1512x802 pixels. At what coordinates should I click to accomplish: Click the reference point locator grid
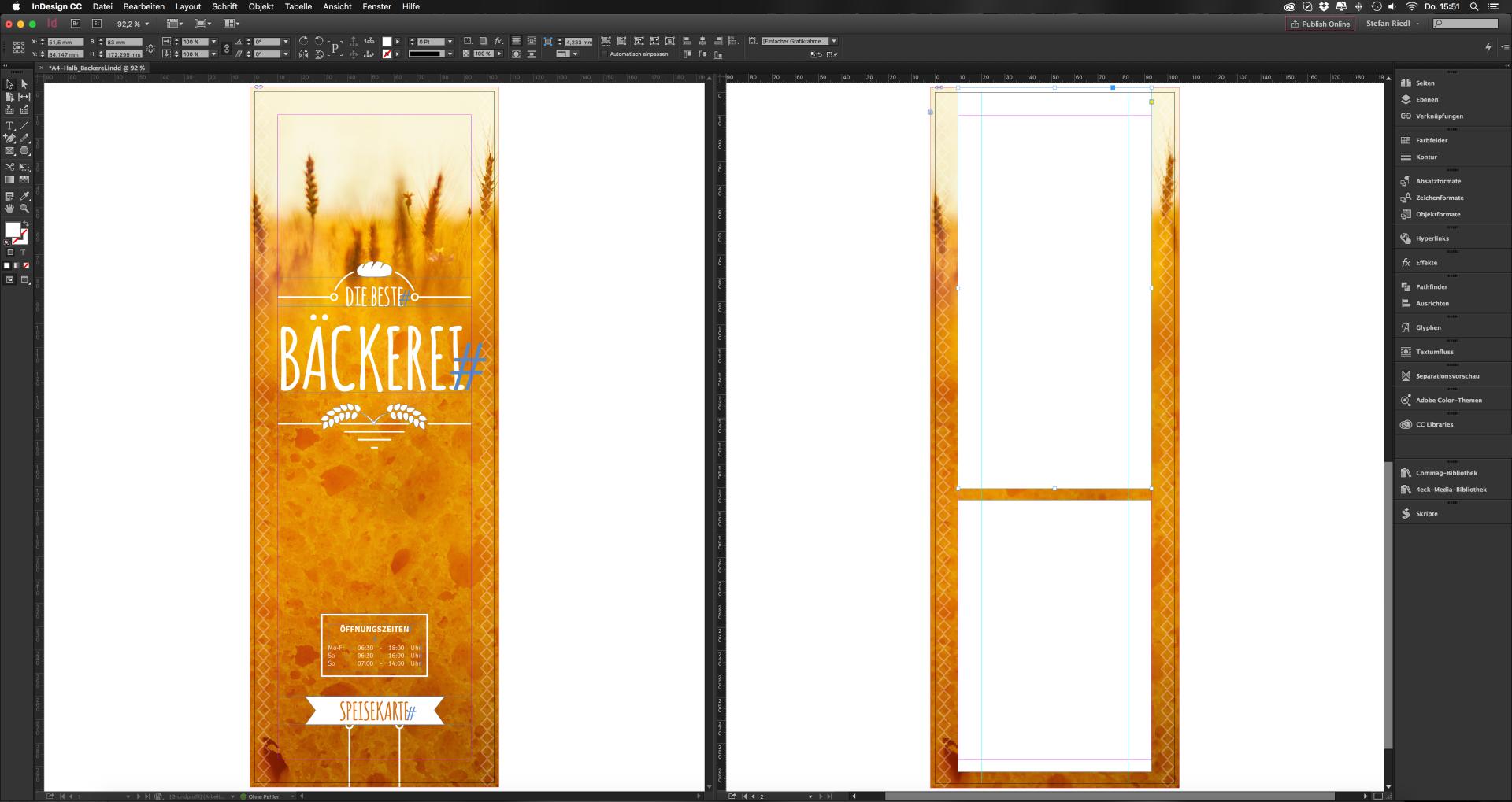(18, 47)
